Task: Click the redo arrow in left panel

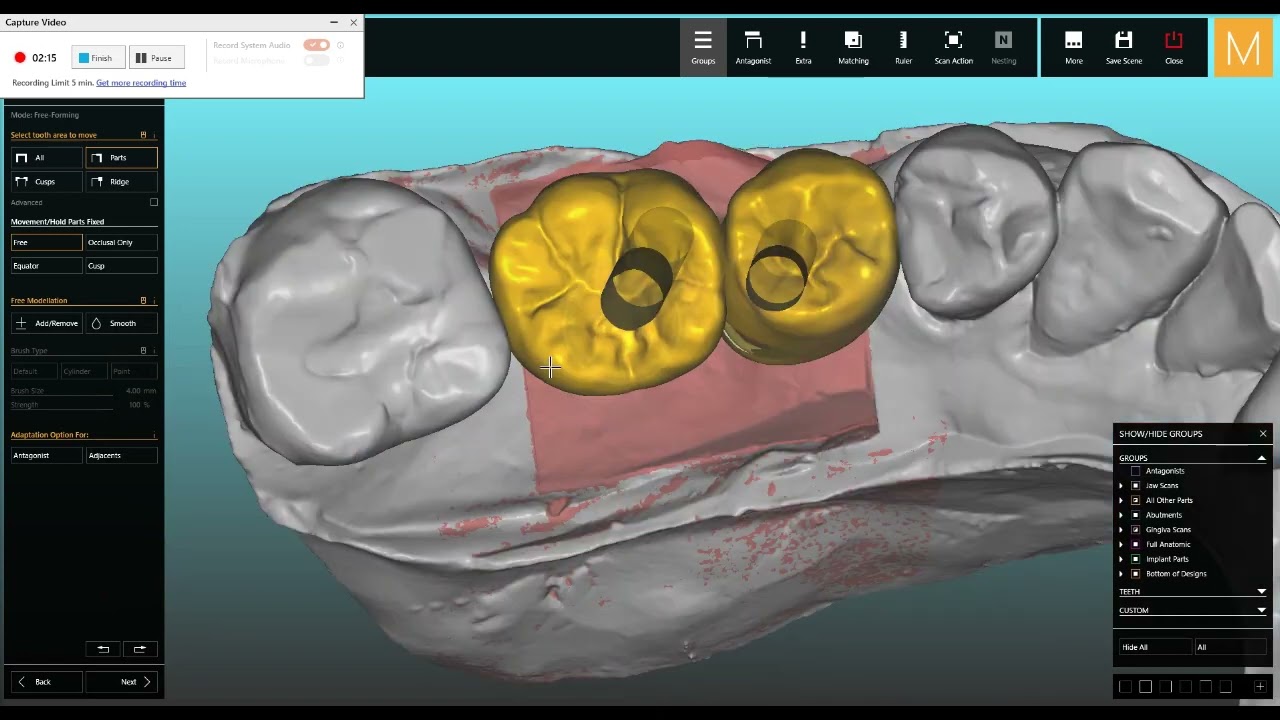Action: tap(139, 649)
